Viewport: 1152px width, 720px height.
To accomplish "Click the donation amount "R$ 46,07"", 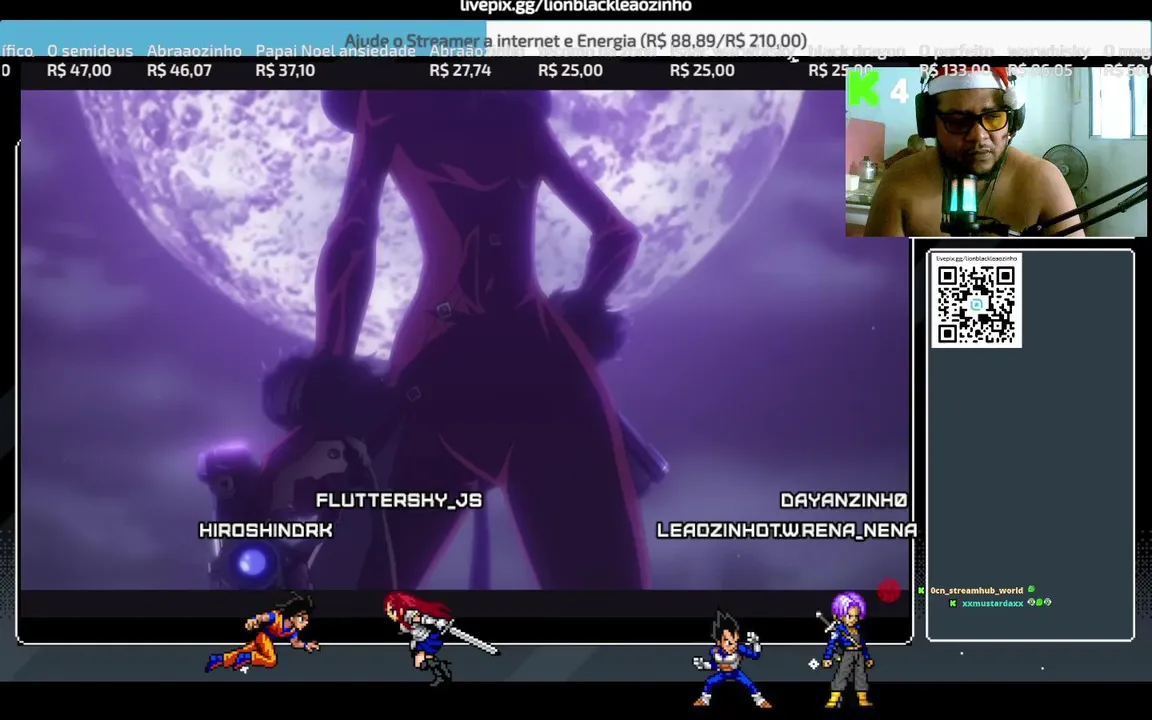I will coord(179,71).
